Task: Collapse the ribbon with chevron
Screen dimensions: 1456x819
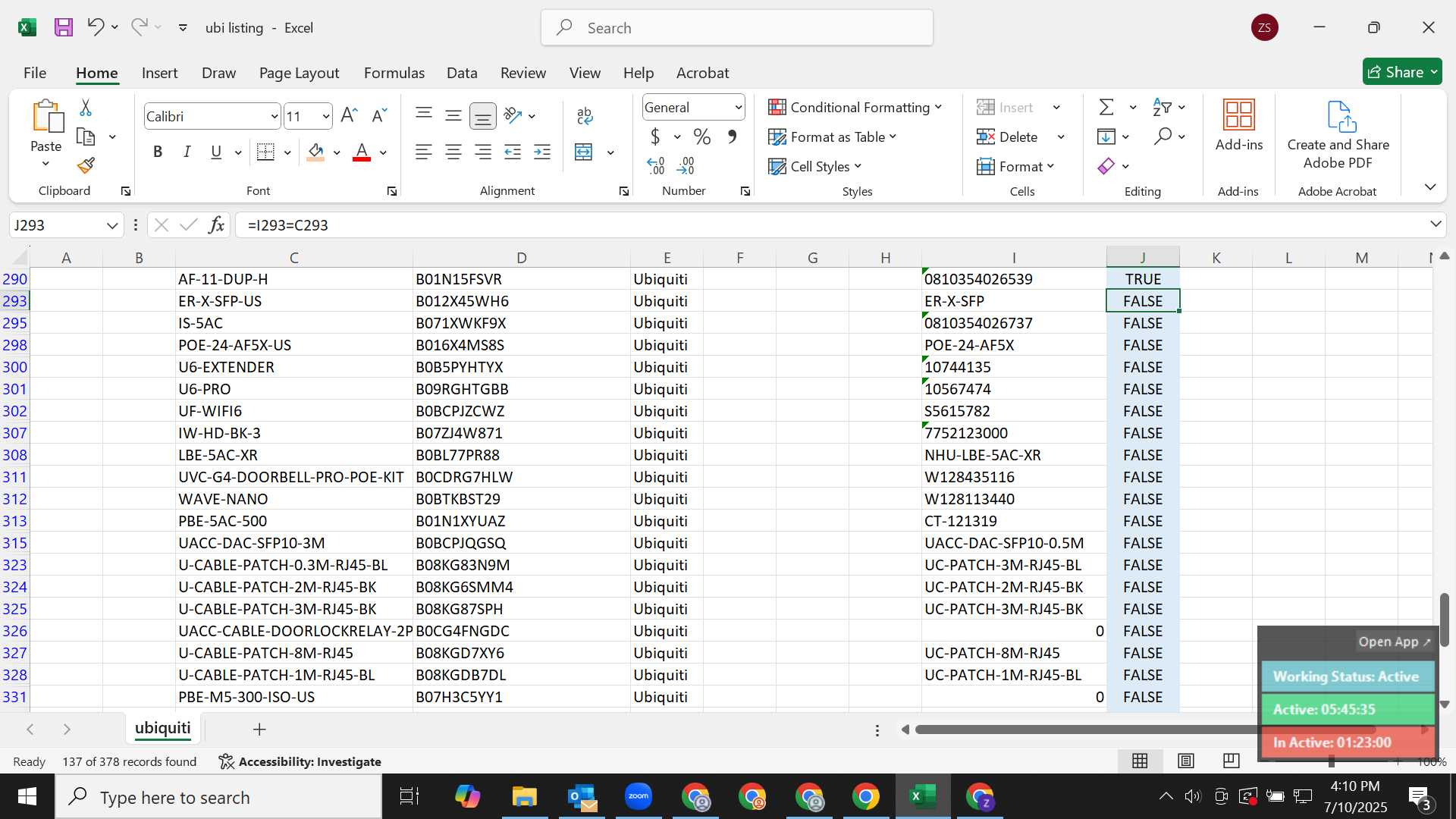Action: [x=1430, y=187]
